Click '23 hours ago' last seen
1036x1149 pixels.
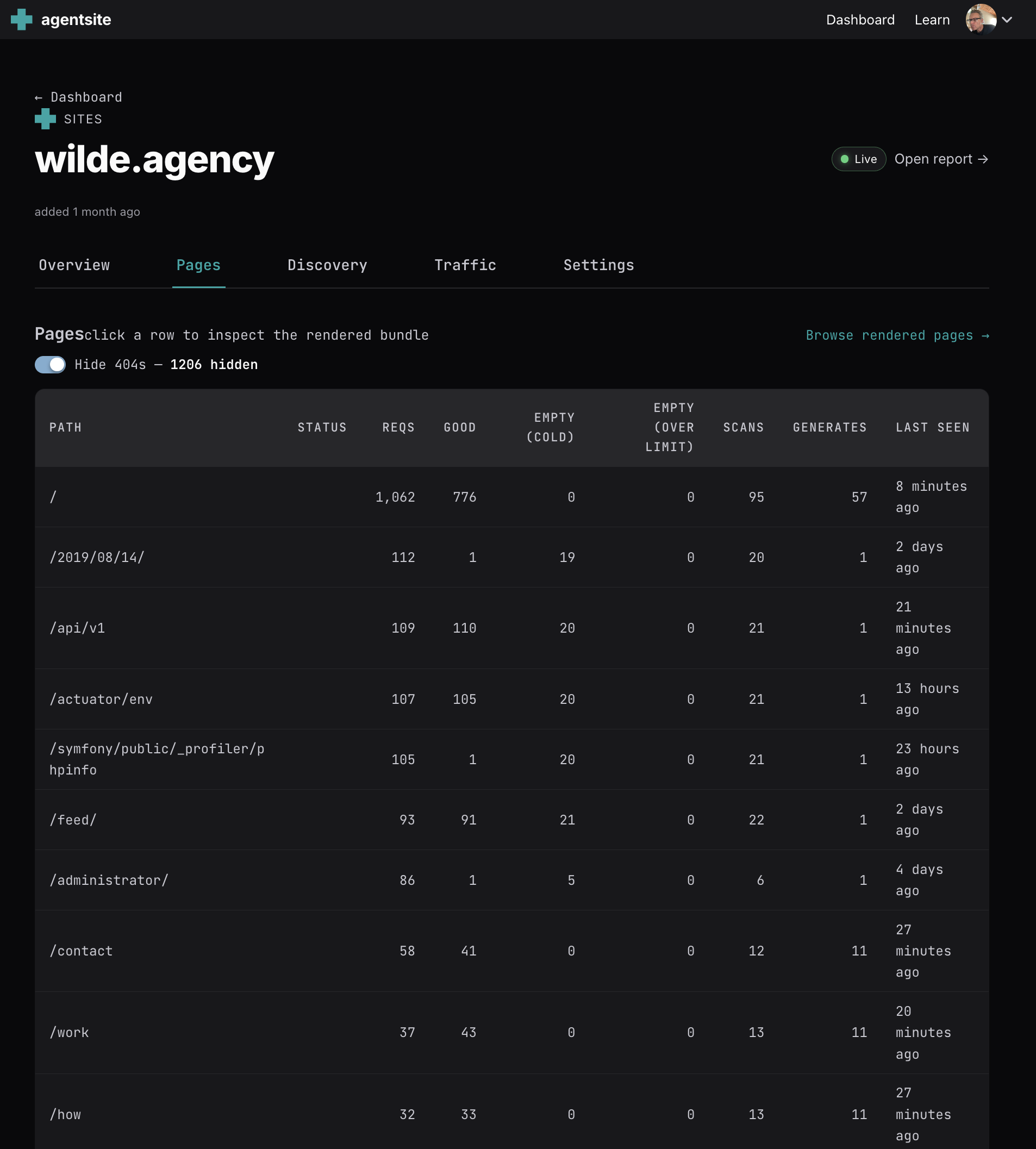(927, 760)
